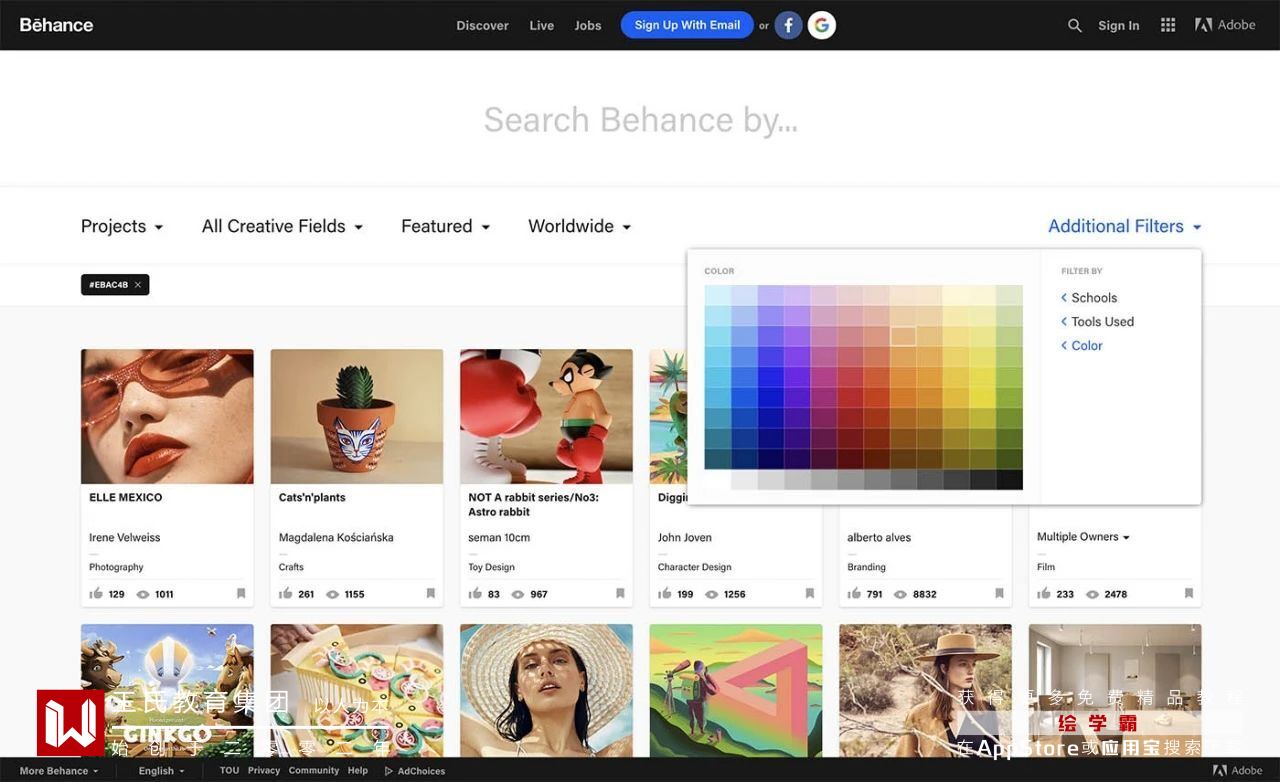The image size is (1280, 782).
Task: Collapse the Additional Filters menu
Action: click(1124, 227)
